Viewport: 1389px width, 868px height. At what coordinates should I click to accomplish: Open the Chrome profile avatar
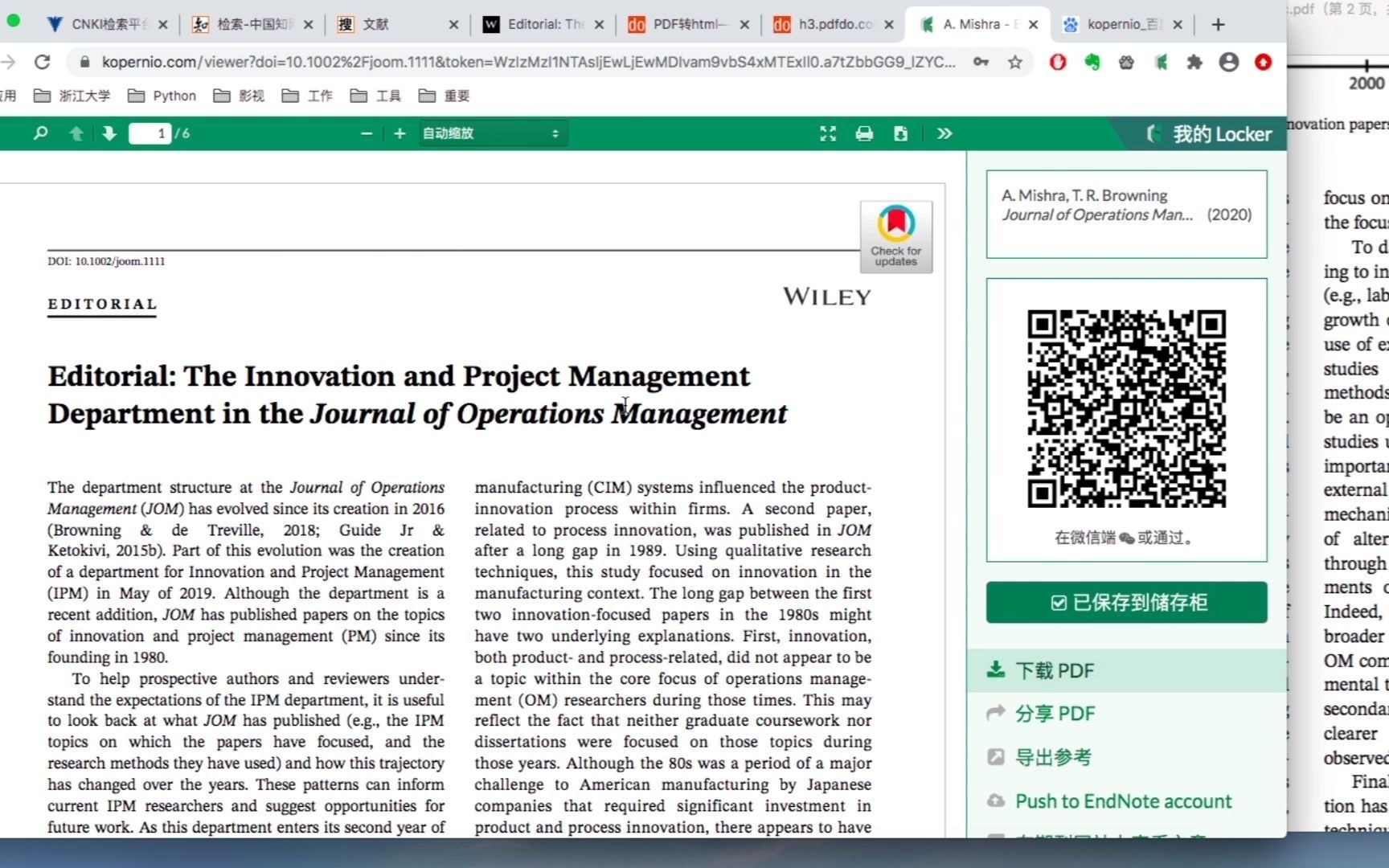[1229, 62]
